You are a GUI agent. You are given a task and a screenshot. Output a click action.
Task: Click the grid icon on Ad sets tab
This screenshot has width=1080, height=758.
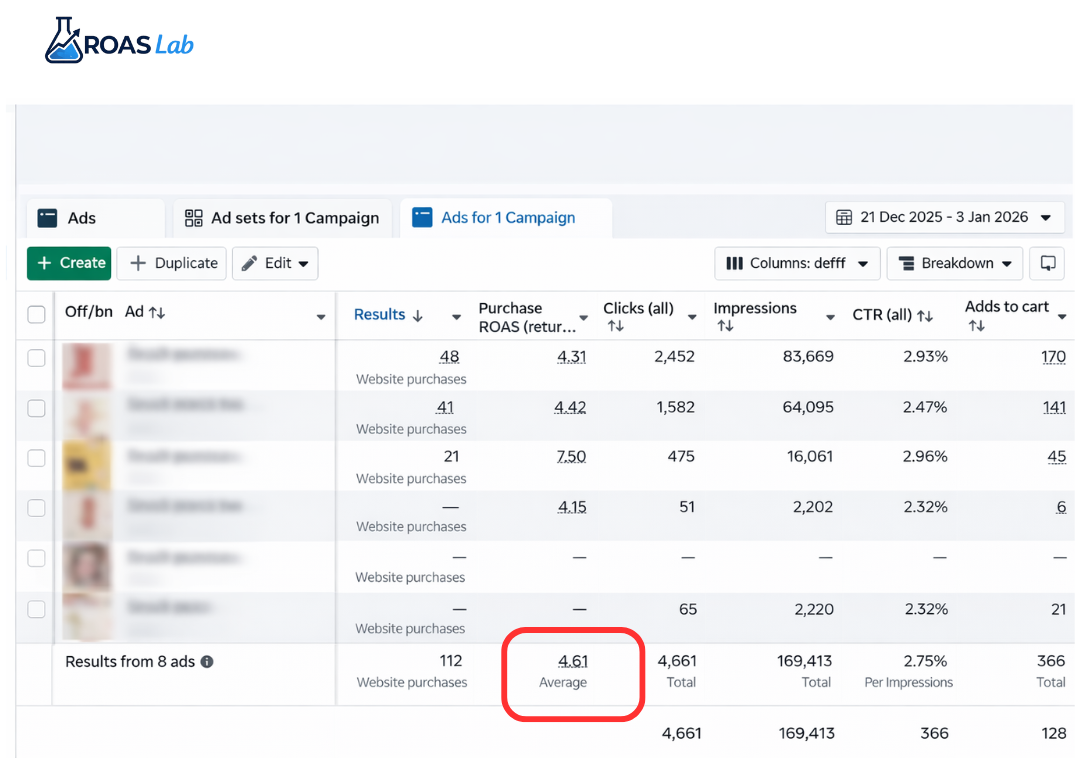tap(193, 217)
